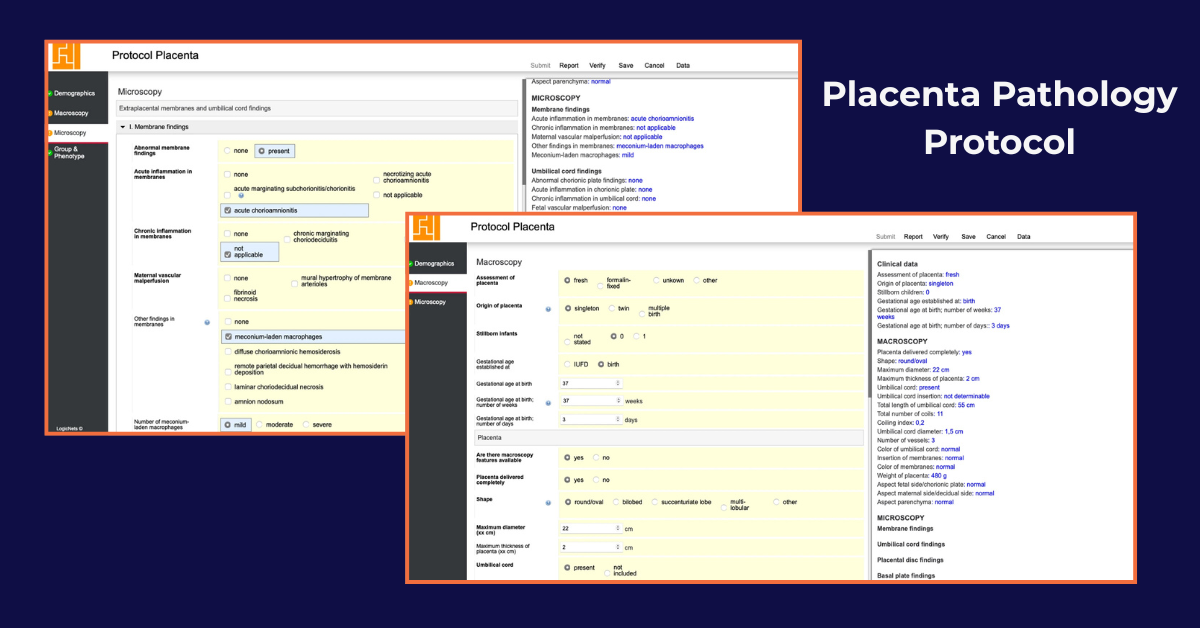
Task: Select 'succenturiate lobe' shape option
Action: pyautogui.click(x=655, y=502)
